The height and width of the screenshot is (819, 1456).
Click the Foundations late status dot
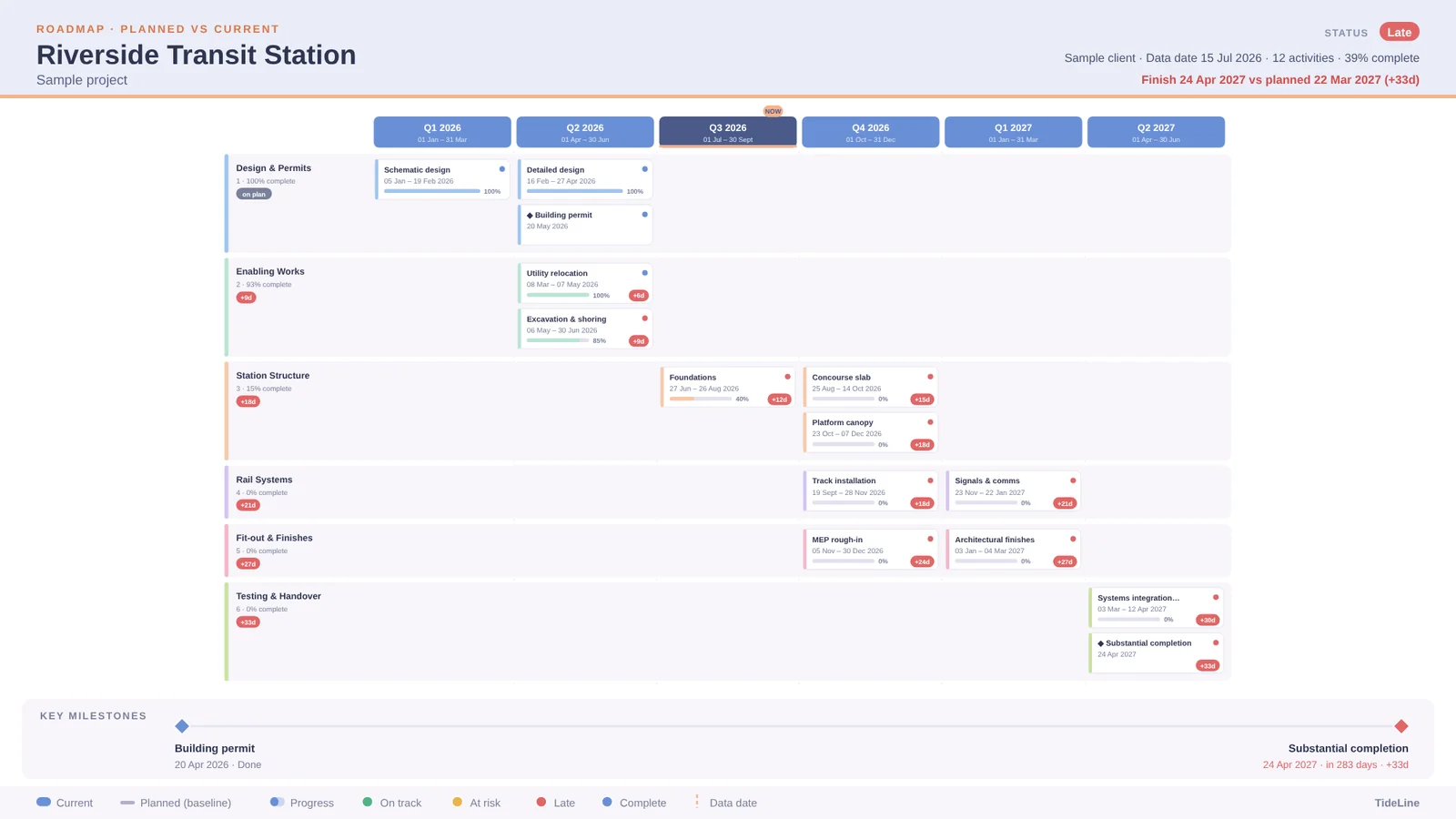click(x=788, y=377)
